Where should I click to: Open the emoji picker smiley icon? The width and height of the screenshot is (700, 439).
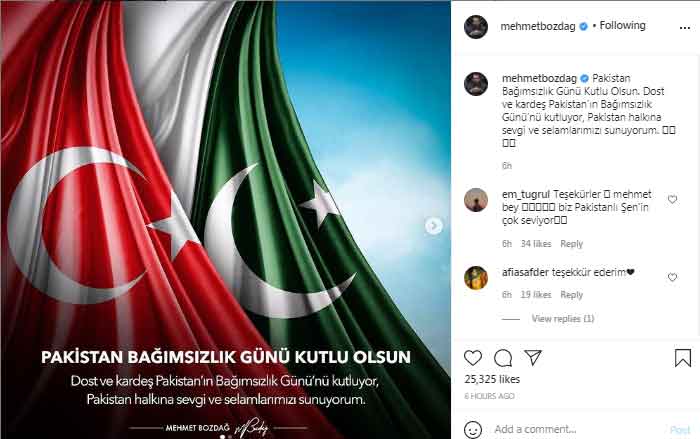pos(473,429)
